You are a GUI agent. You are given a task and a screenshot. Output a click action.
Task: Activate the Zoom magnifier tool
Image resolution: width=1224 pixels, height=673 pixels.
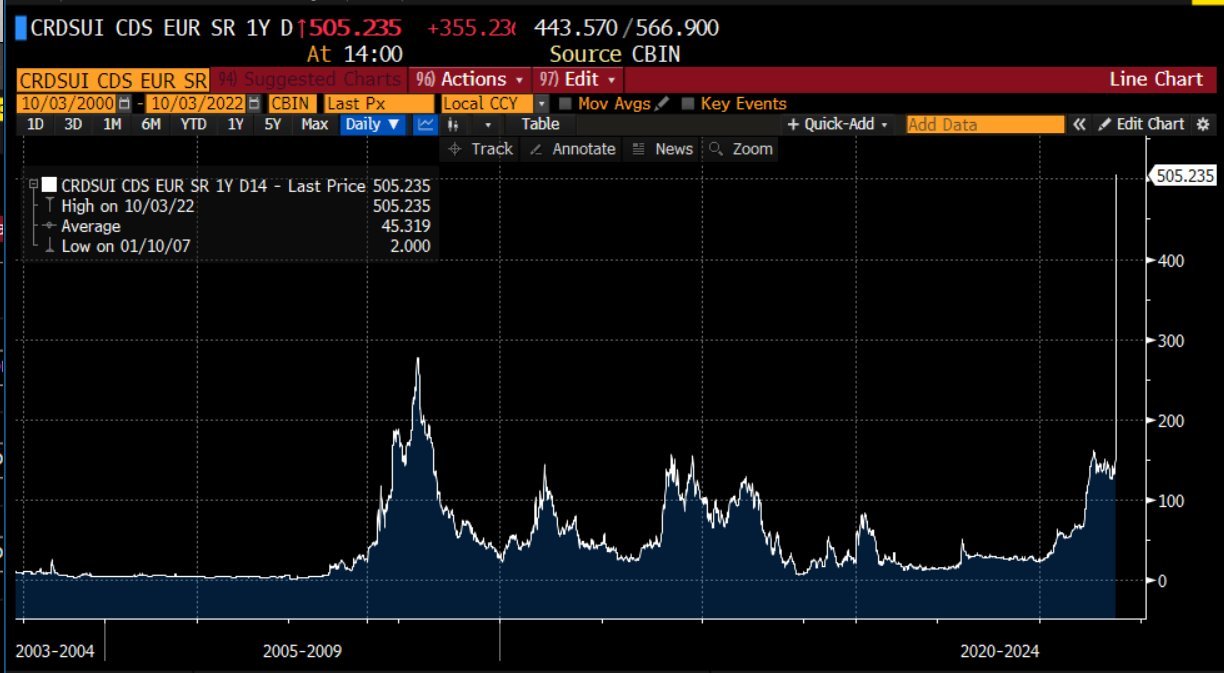click(x=741, y=148)
